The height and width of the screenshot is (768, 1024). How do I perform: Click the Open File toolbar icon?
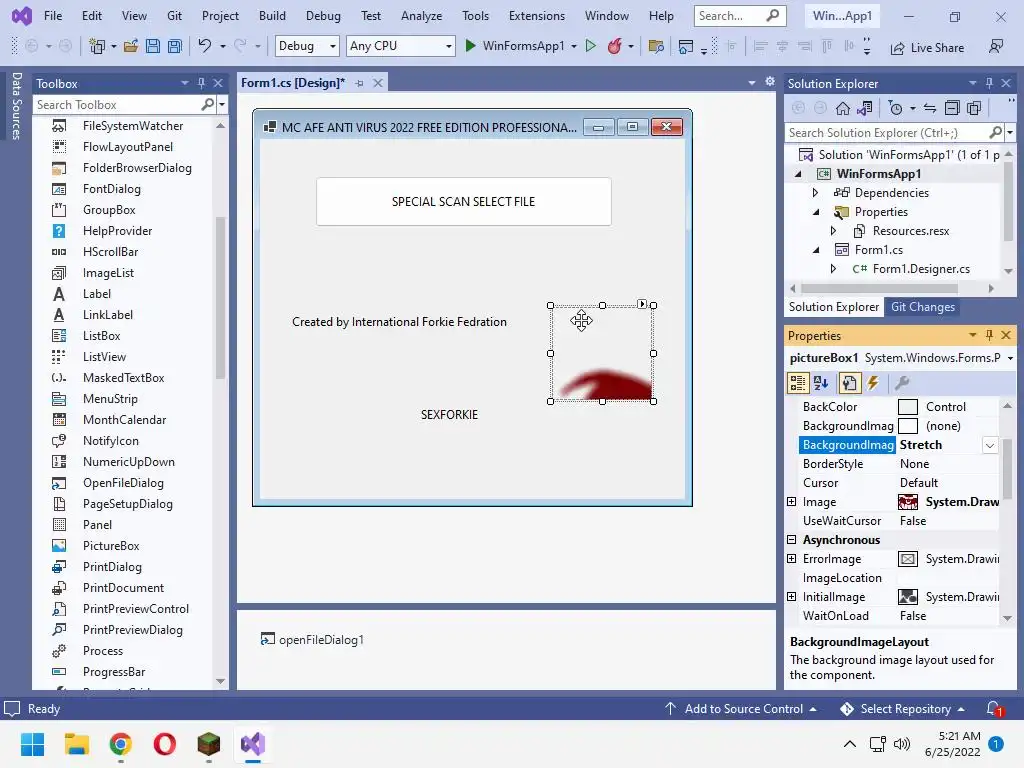pyautogui.click(x=131, y=46)
